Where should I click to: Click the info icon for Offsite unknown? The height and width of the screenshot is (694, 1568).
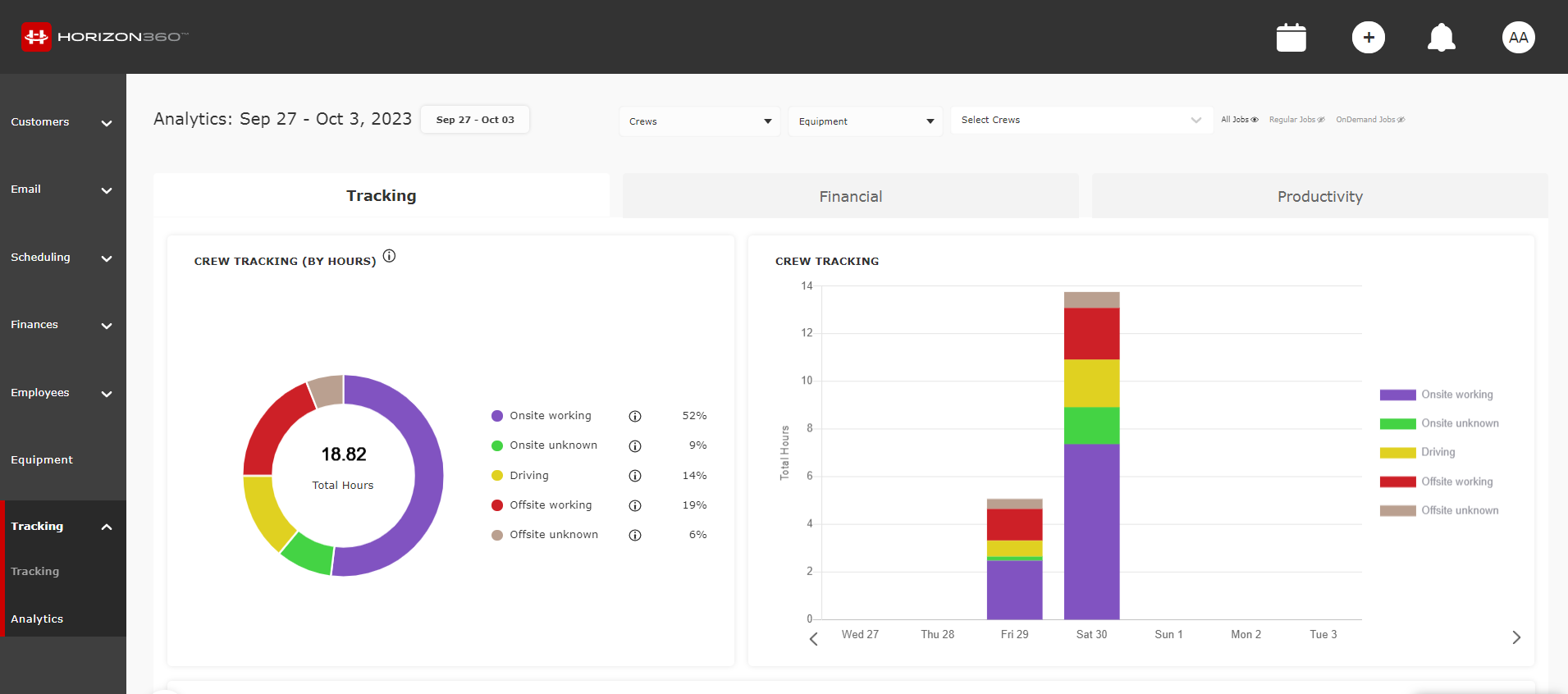pyautogui.click(x=635, y=535)
